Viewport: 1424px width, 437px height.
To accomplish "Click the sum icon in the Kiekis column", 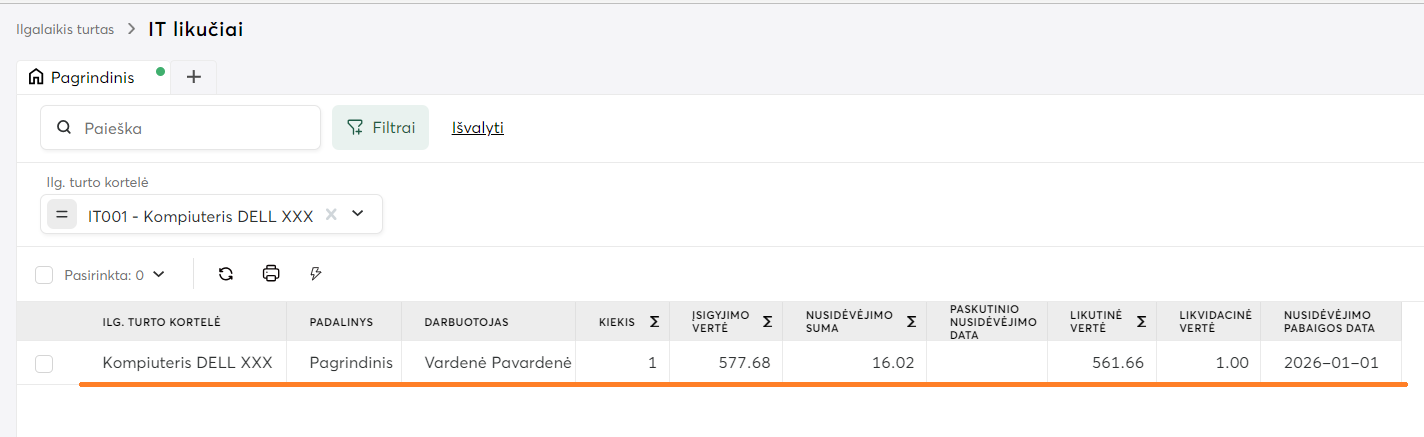I will [654, 322].
